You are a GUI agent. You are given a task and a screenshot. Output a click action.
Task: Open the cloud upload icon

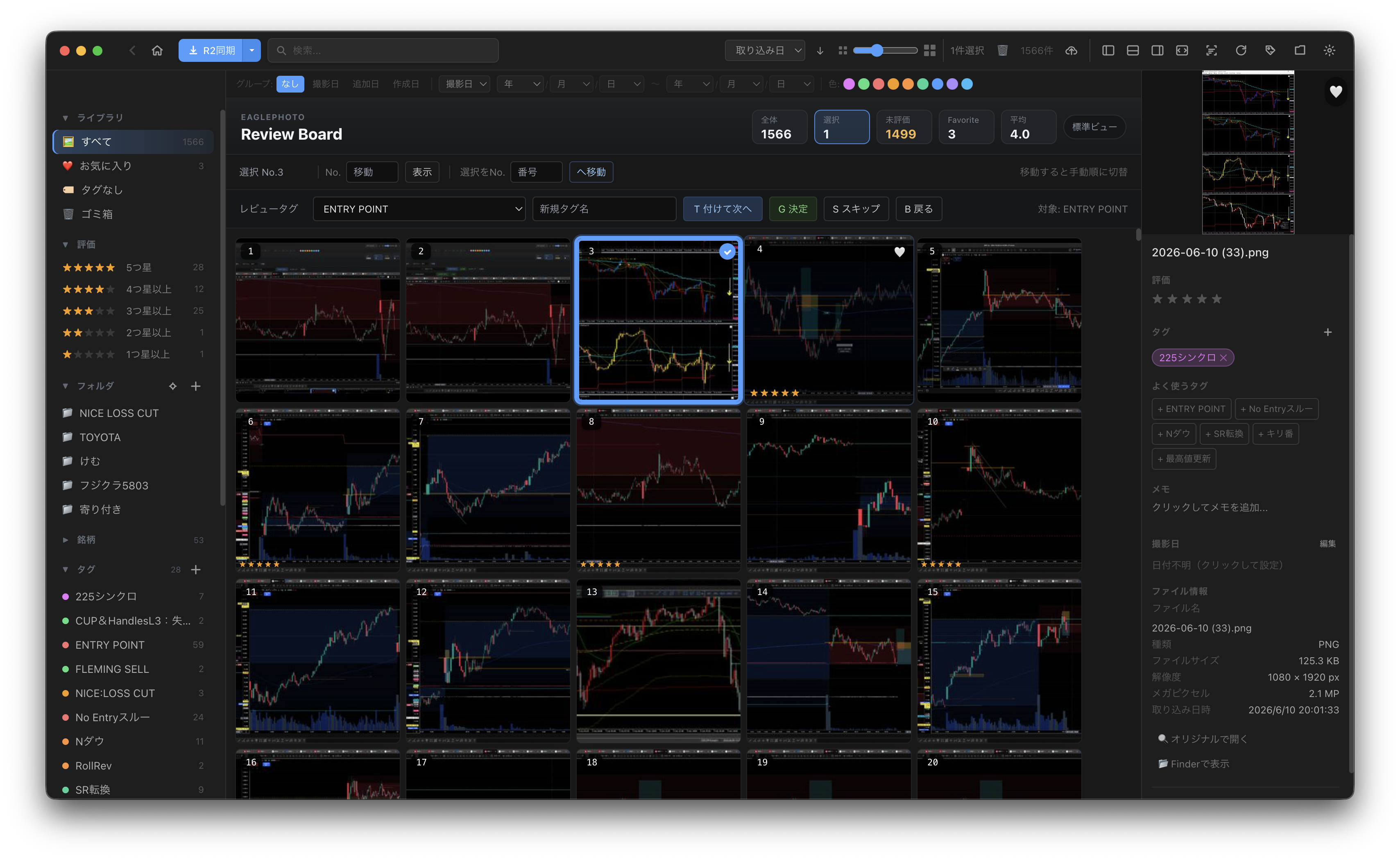click(x=1071, y=51)
